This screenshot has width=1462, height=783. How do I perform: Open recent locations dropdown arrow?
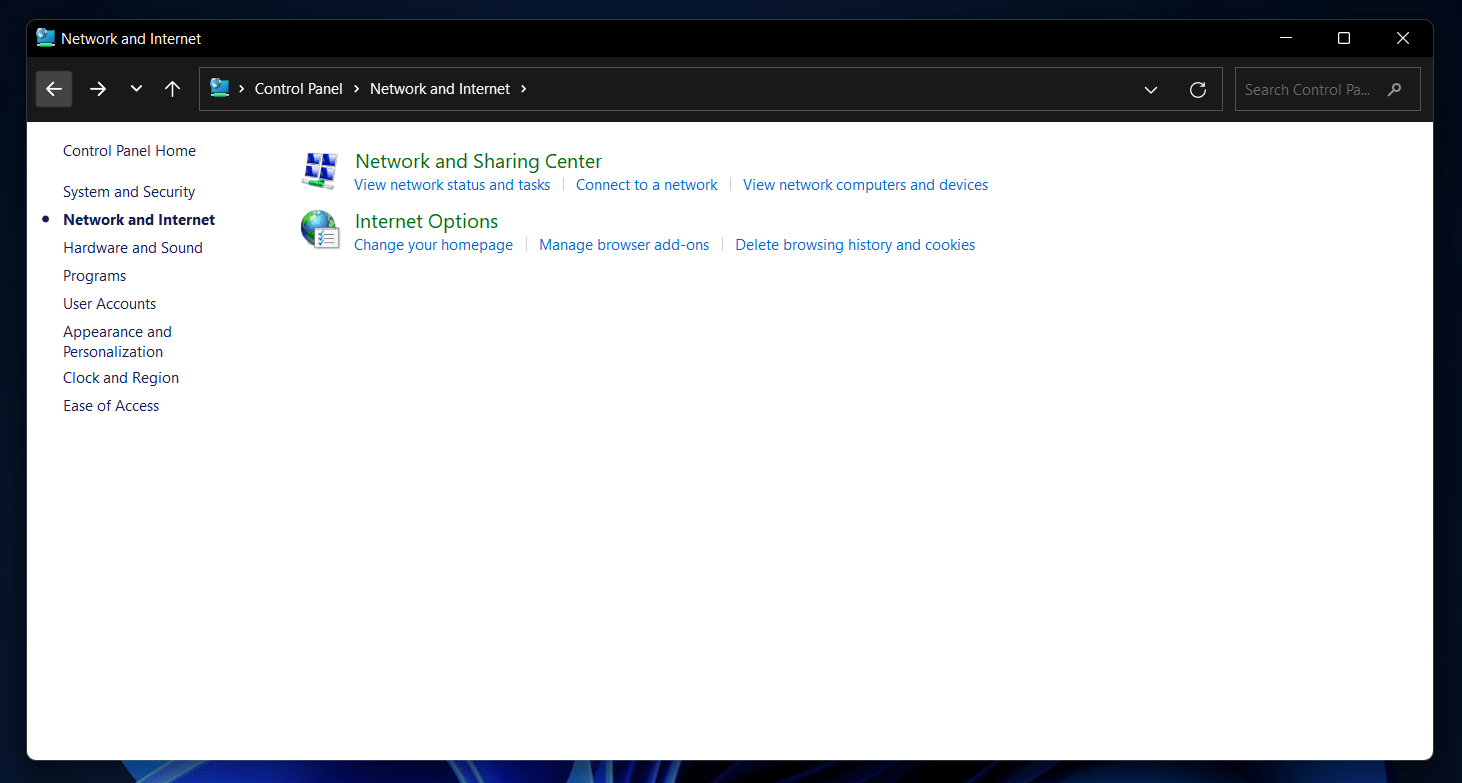click(x=136, y=89)
